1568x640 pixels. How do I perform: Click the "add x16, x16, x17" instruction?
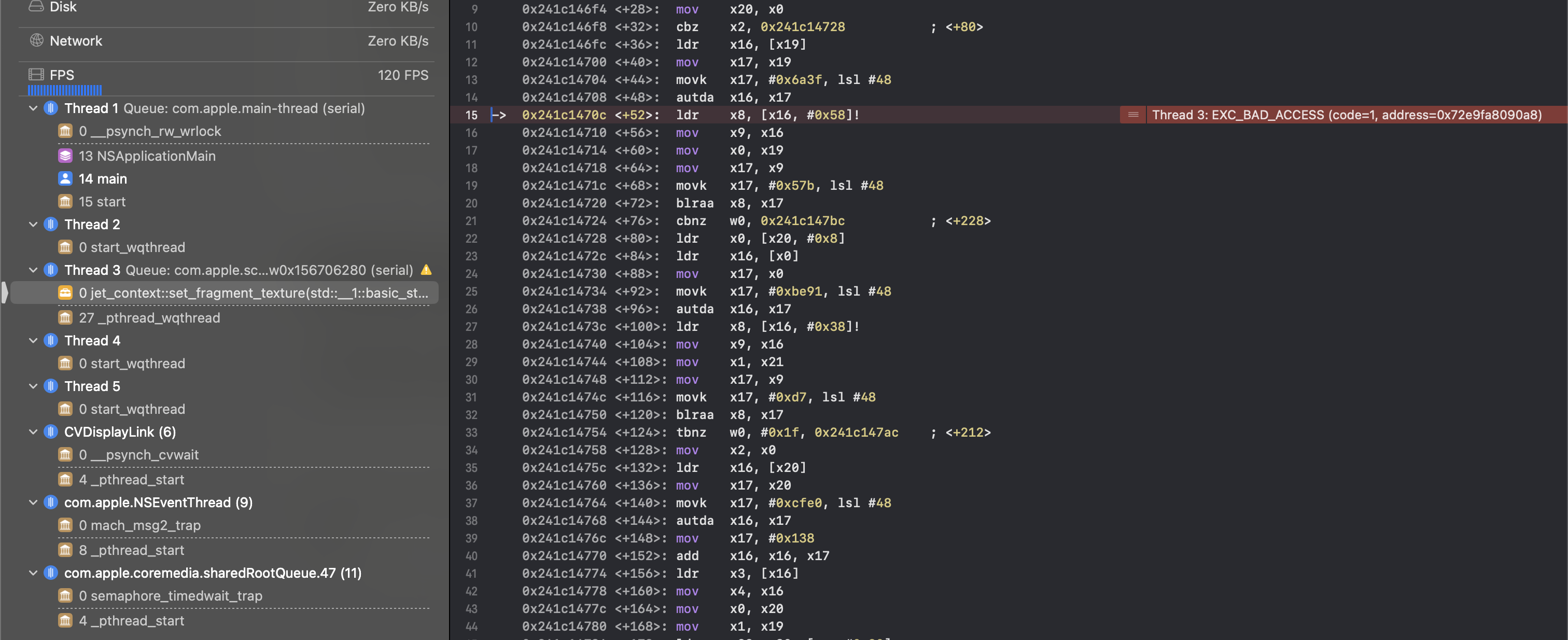click(752, 556)
